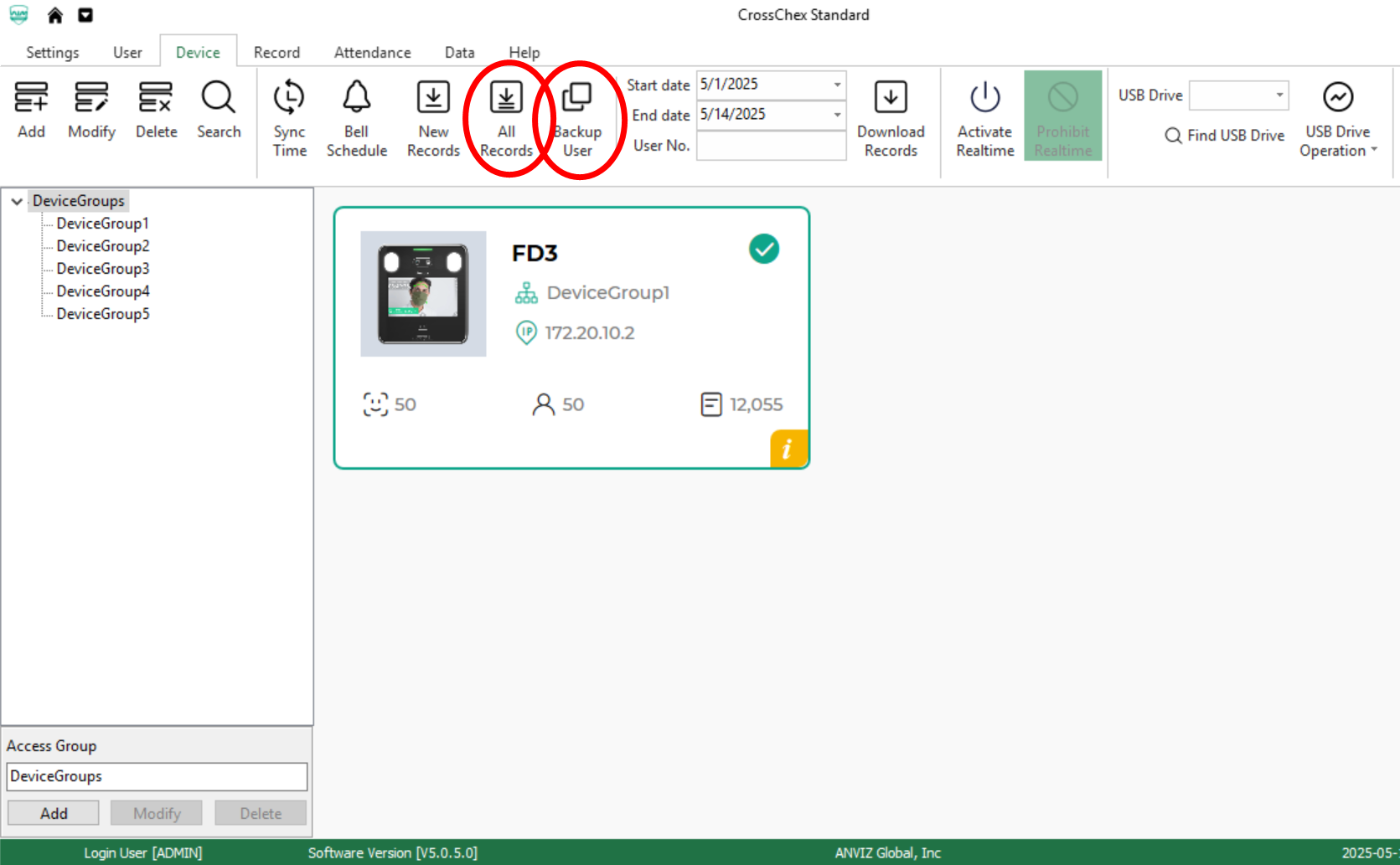Click the User No. input field

tap(771, 146)
